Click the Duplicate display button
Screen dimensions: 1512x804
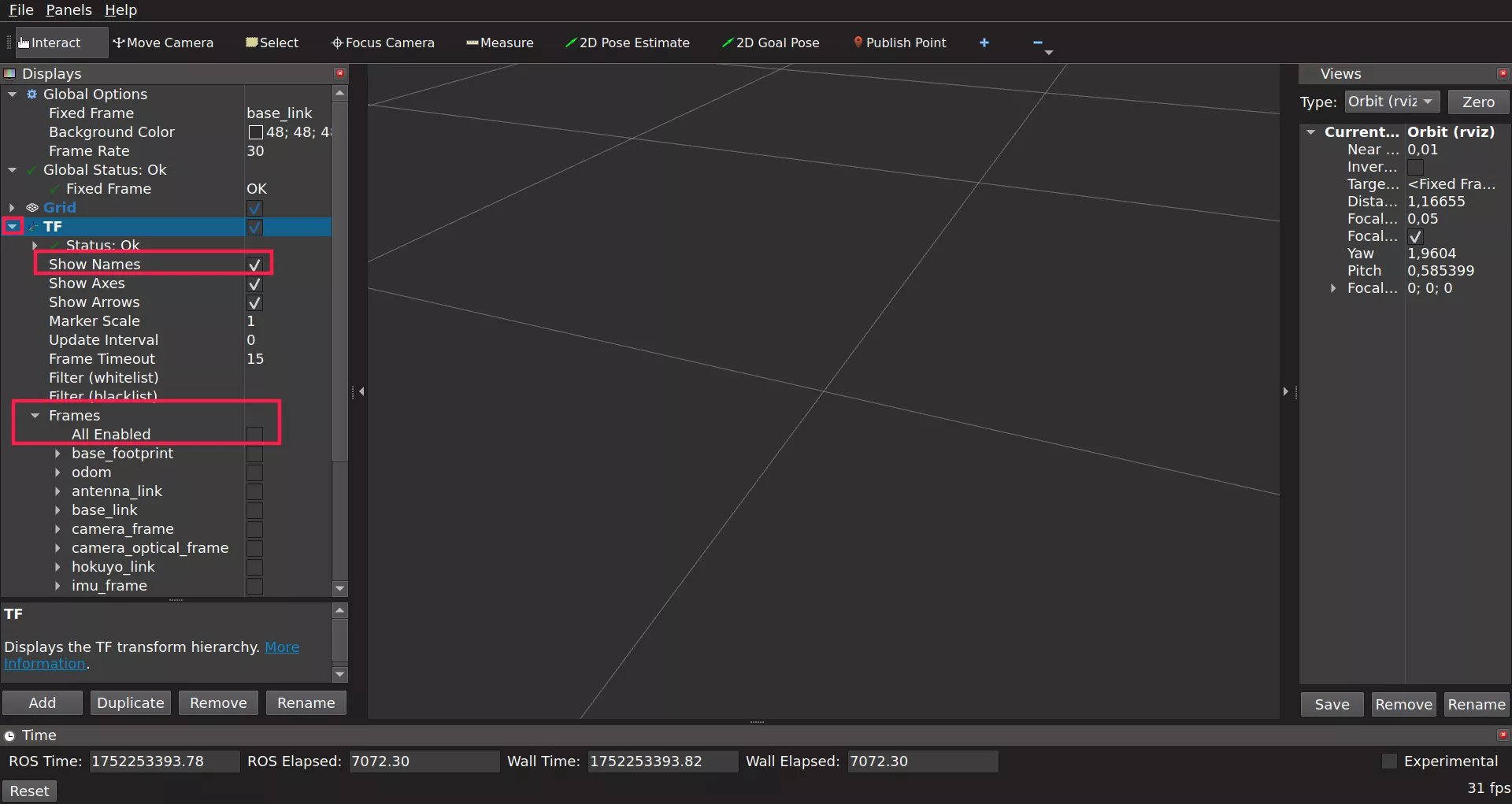coord(131,702)
